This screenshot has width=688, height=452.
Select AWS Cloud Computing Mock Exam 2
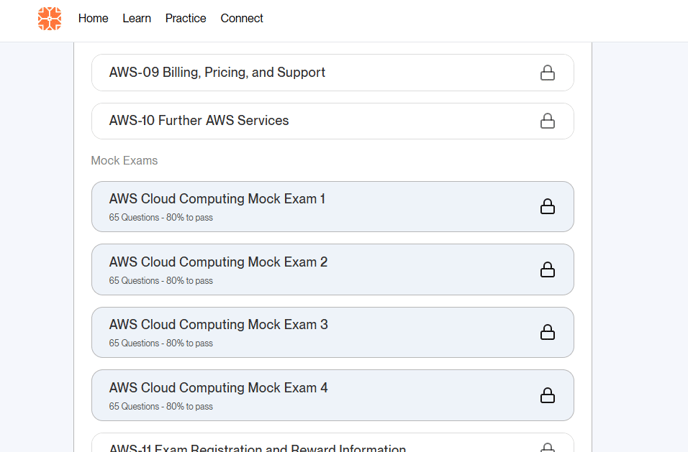point(218,262)
